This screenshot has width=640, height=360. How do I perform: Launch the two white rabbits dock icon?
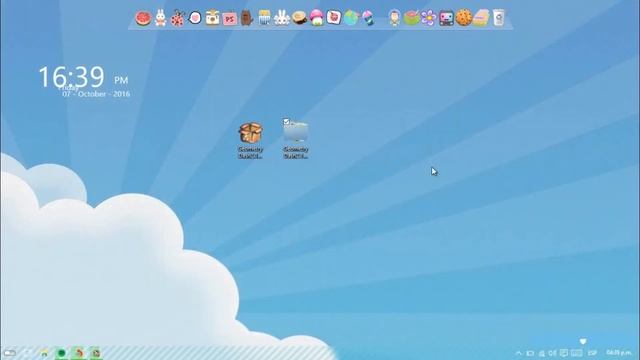pyautogui.click(x=282, y=18)
